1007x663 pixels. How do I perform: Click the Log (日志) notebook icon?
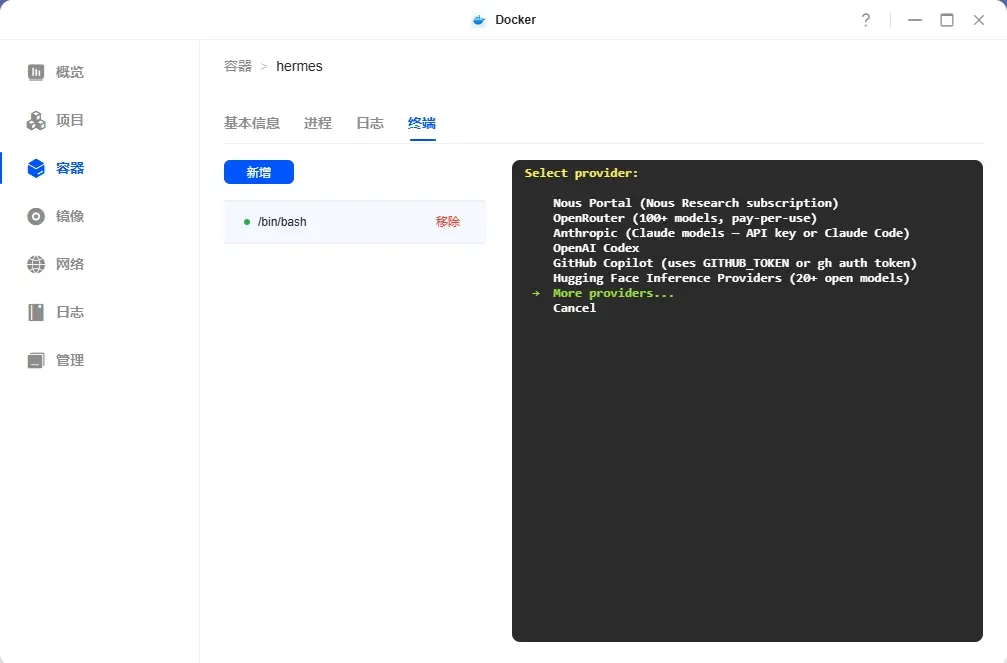[36, 312]
